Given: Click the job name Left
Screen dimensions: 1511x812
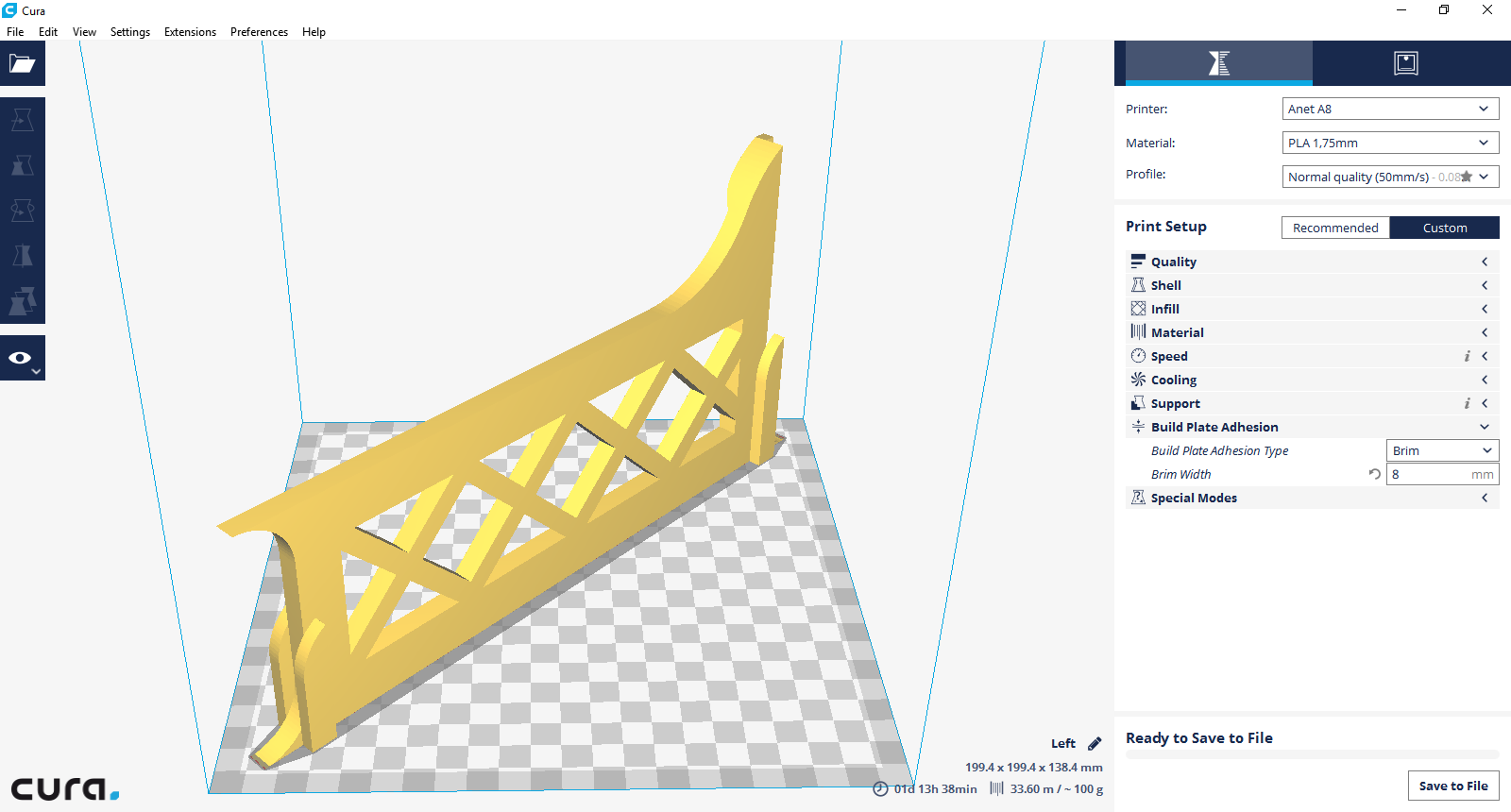Looking at the screenshot, I should [1063, 743].
